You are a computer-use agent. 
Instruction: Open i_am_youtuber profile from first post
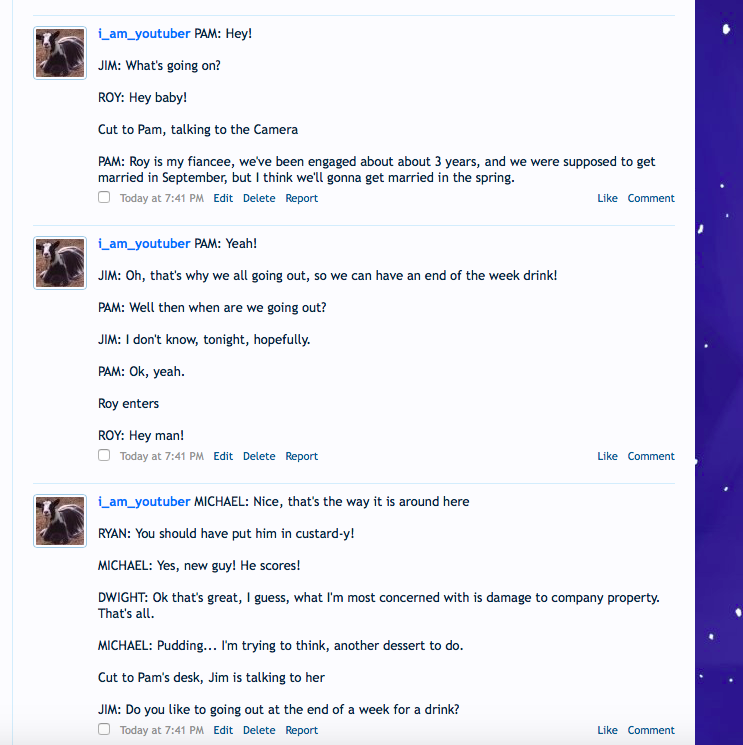click(144, 34)
